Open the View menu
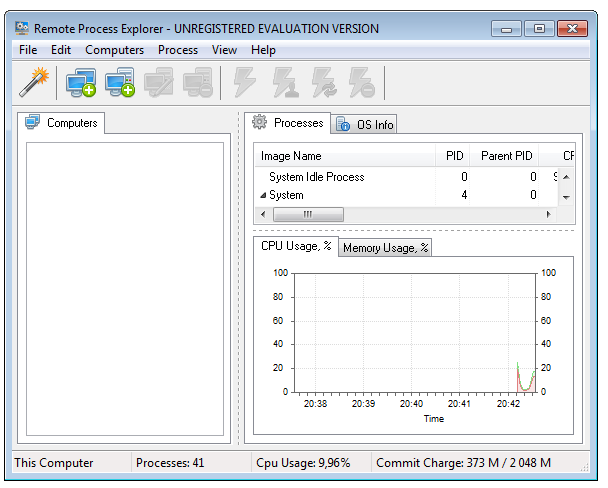This screenshot has height=488, width=608. (224, 50)
